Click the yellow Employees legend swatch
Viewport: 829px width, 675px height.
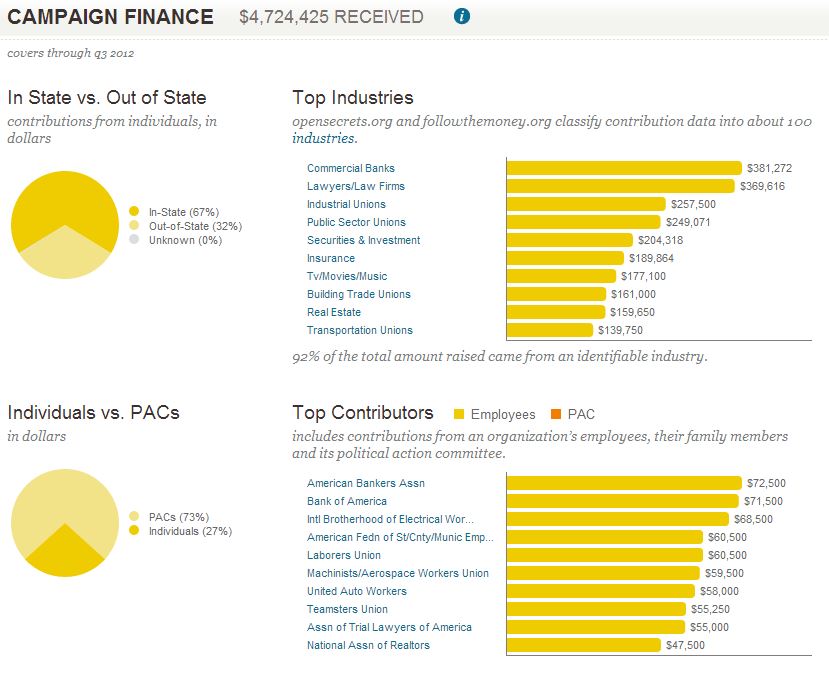tap(459, 414)
